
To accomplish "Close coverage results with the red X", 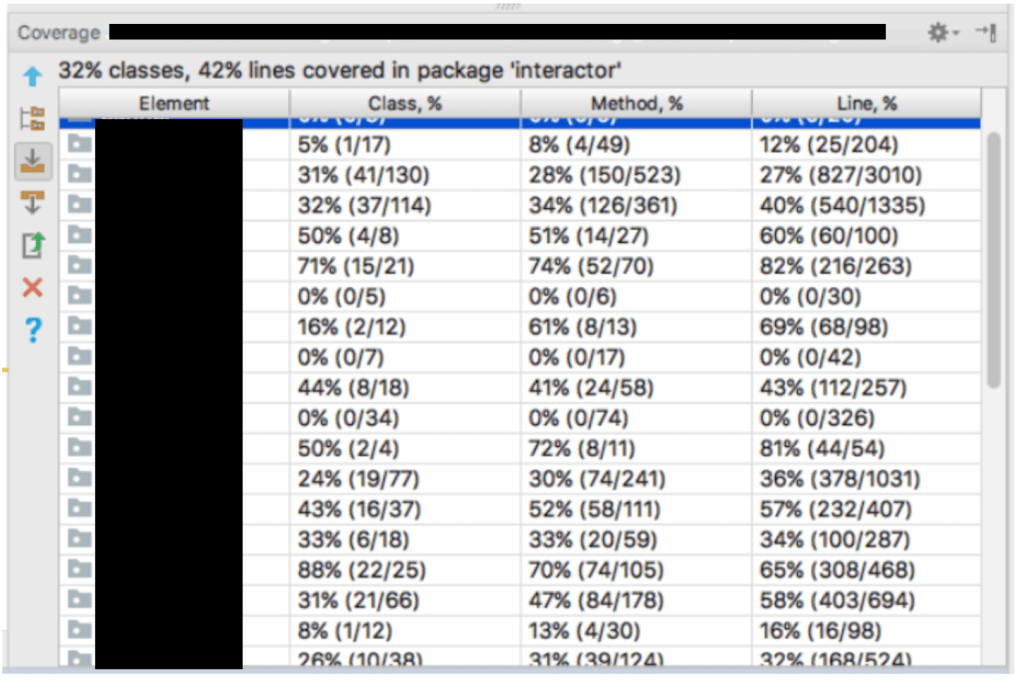I will tap(33, 288).
